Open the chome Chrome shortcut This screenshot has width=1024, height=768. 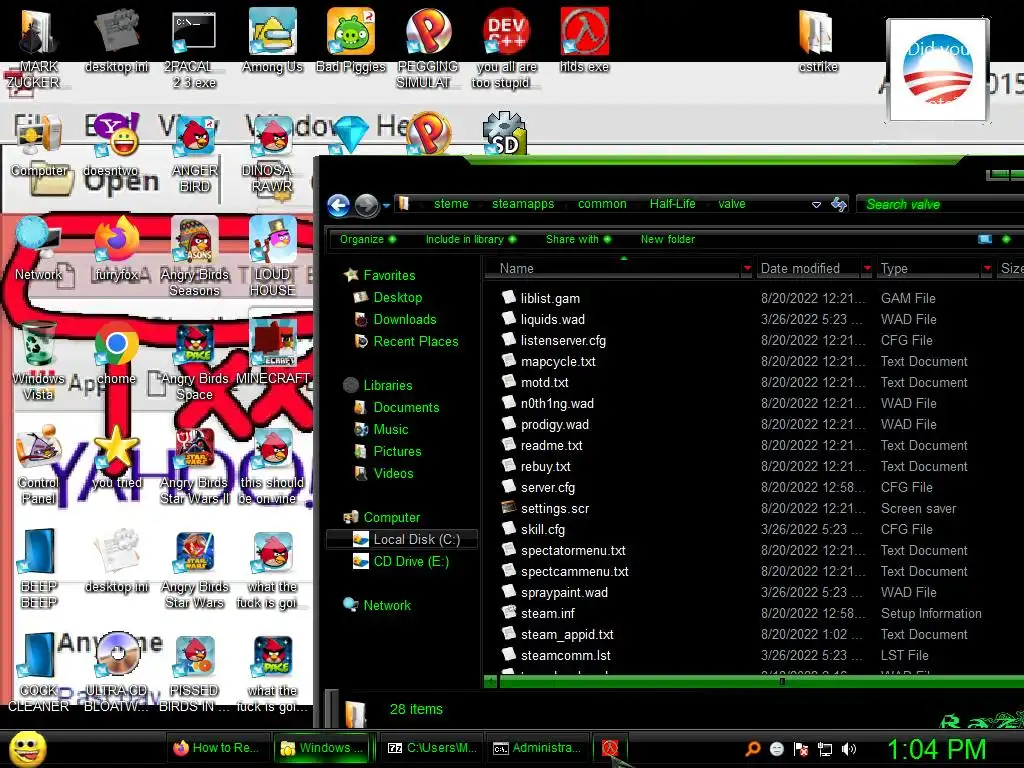click(x=117, y=353)
